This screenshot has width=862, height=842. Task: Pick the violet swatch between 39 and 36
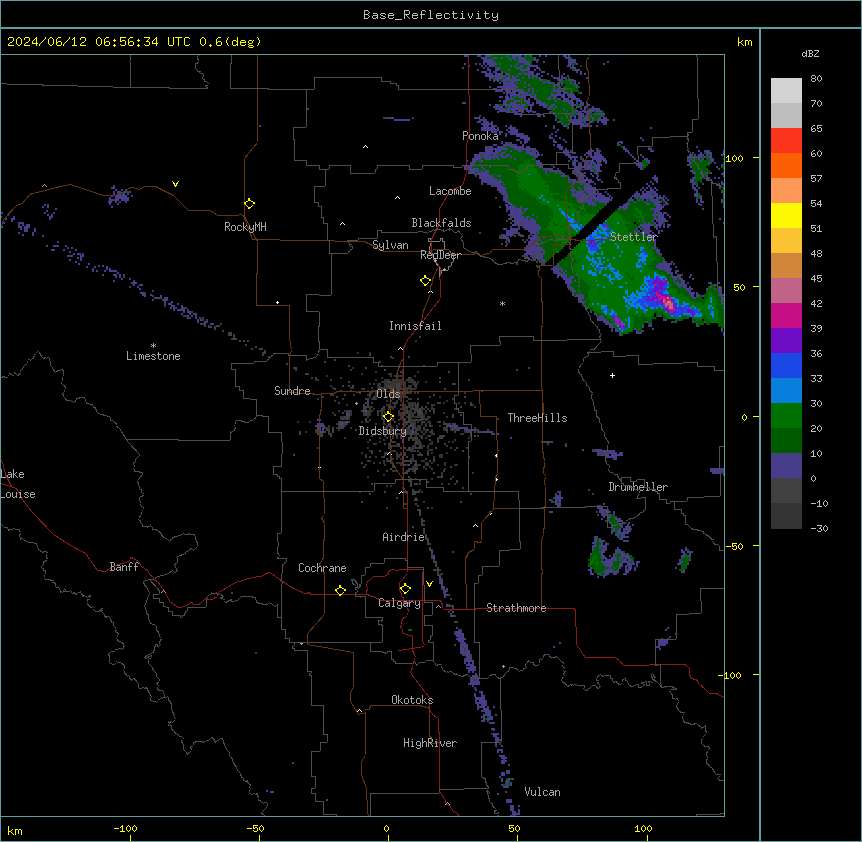[x=786, y=341]
